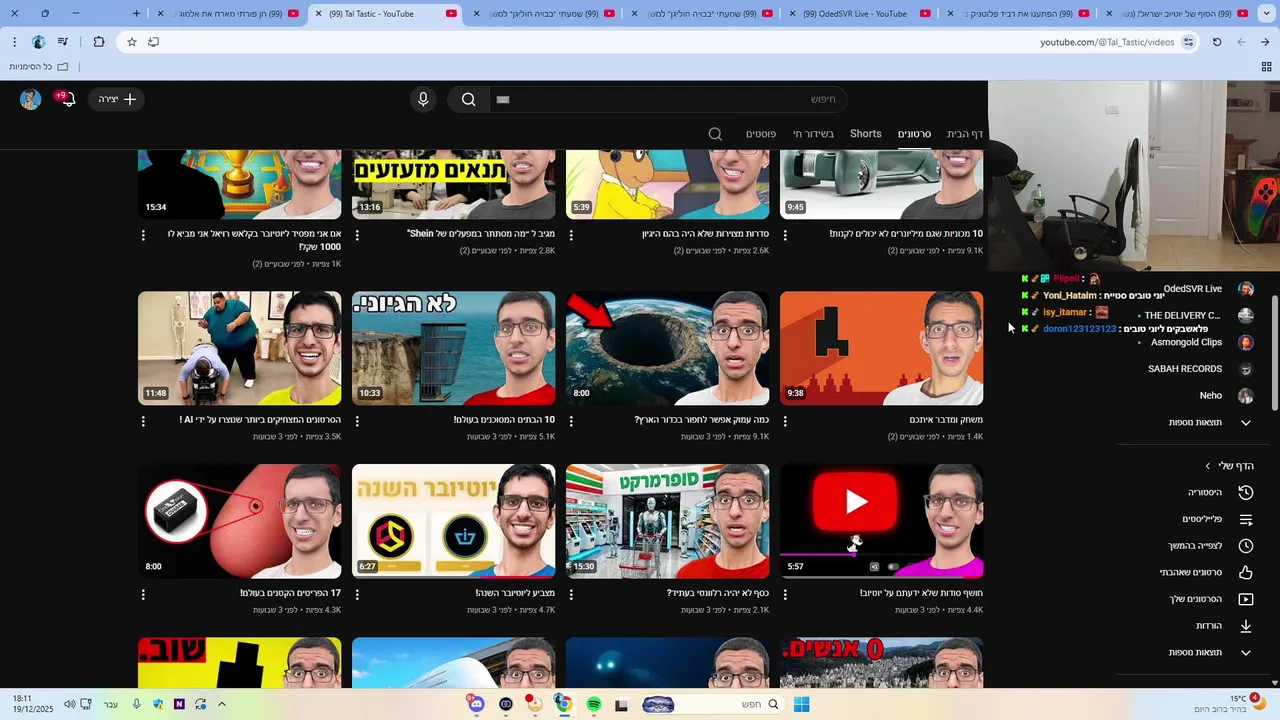Image resolution: width=1280 pixels, height=720 pixels.
Task: Open video titled מצביע ליוטיובר השנה!
Action: point(515,593)
